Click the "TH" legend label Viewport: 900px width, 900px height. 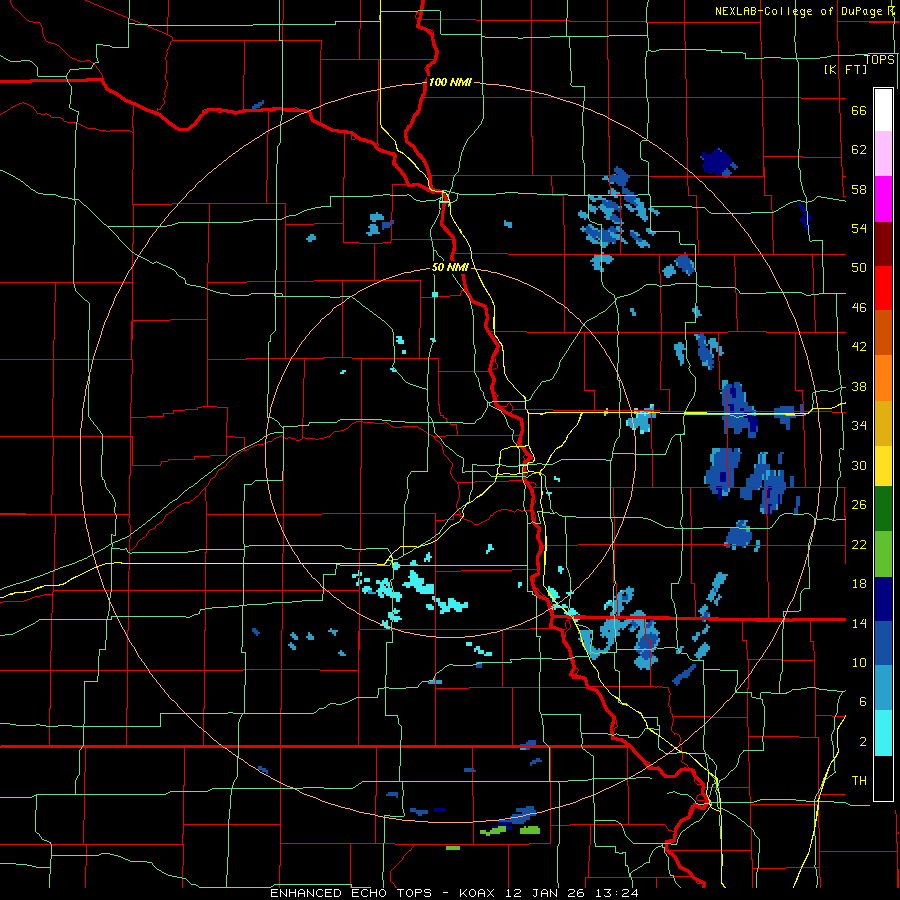[859, 781]
